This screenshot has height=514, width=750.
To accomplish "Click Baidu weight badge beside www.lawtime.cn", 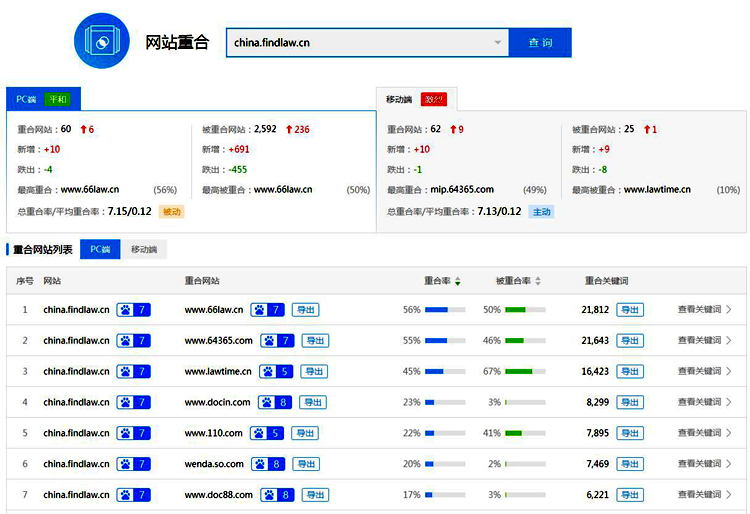I will (x=276, y=372).
